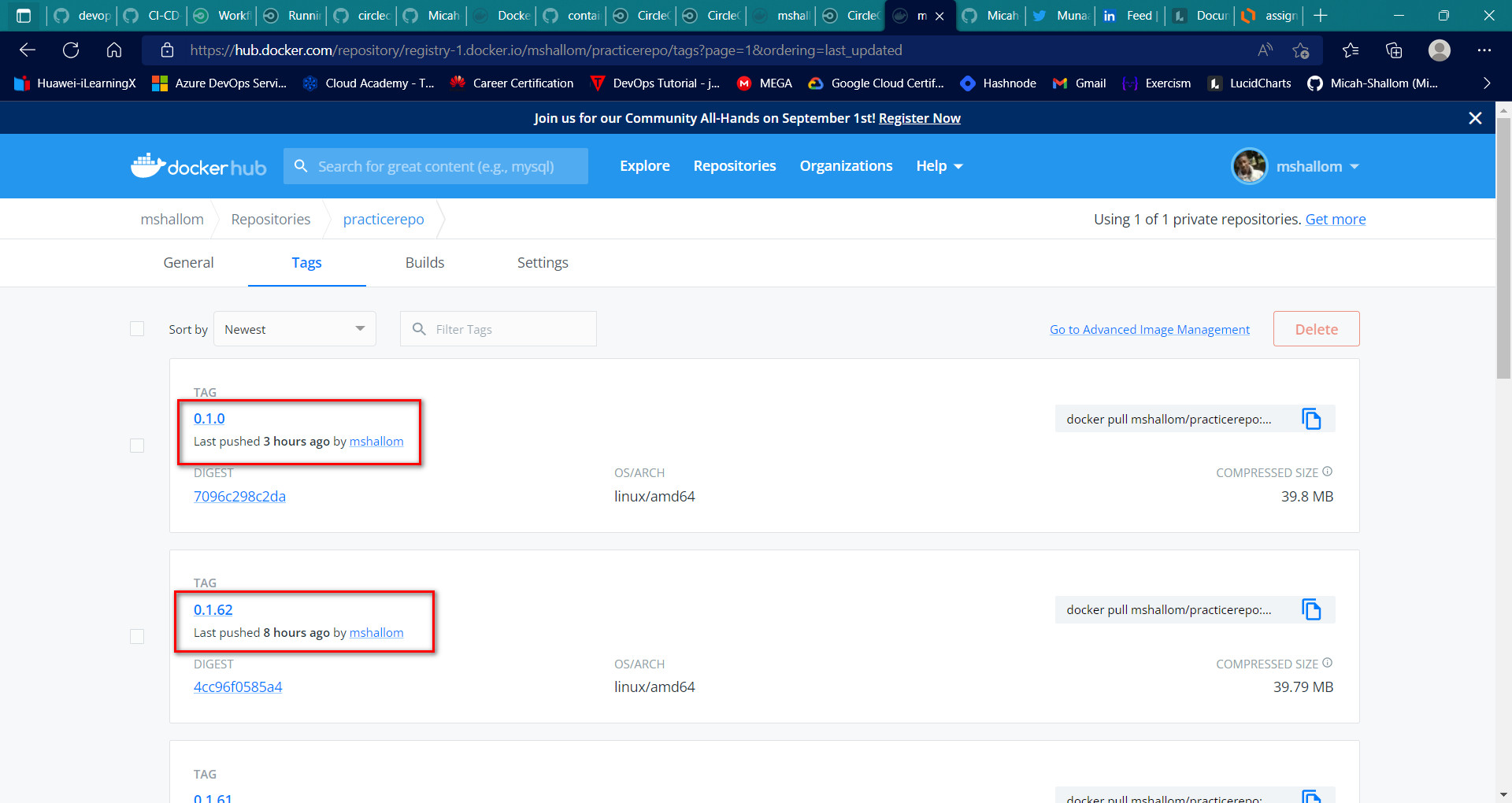Open the Gmail bookmark
Image resolution: width=1512 pixels, height=803 pixels.
pos(1080,83)
